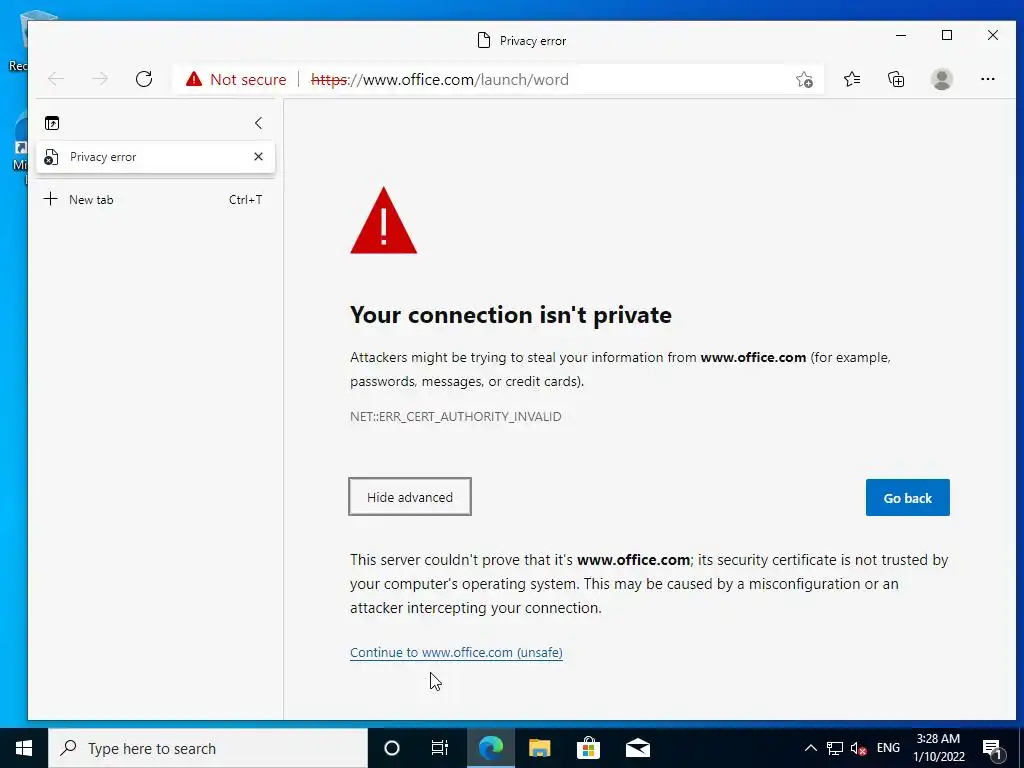Click the Go back button
This screenshot has height=768, width=1024.
click(907, 498)
